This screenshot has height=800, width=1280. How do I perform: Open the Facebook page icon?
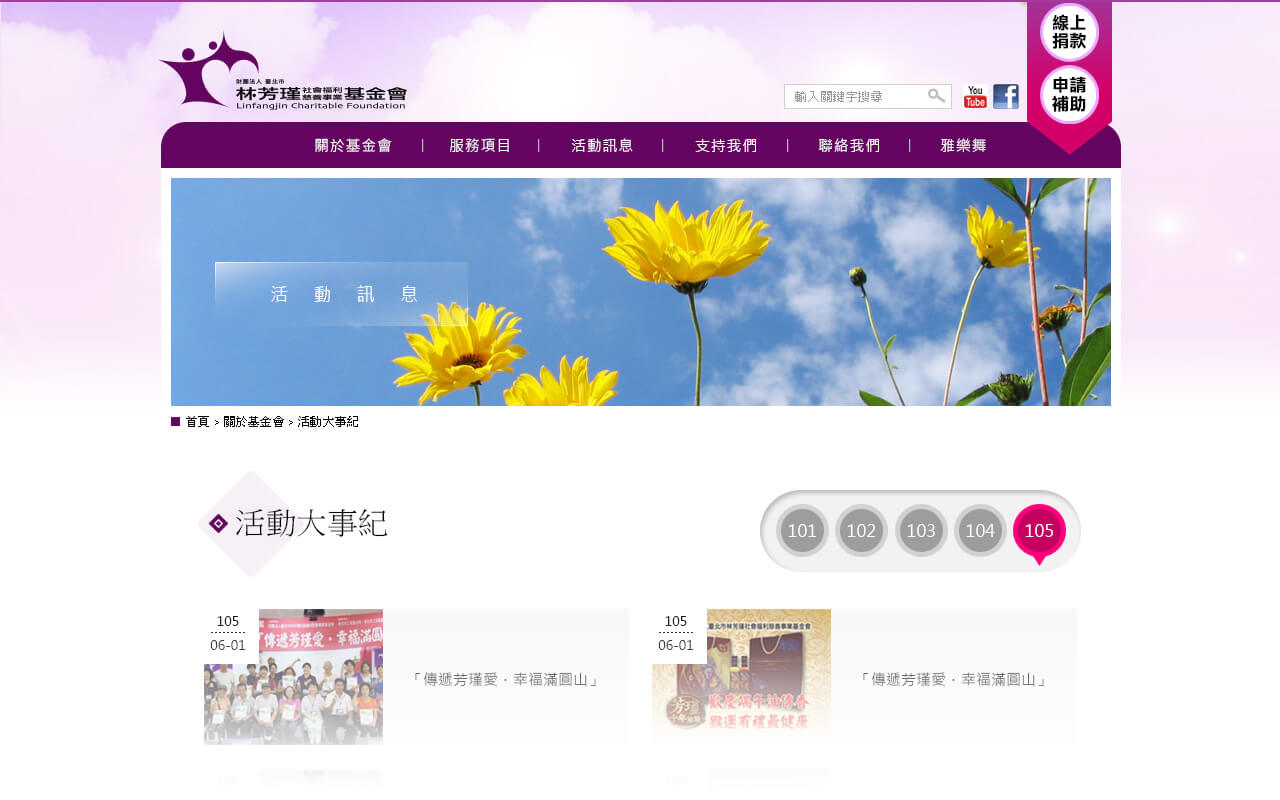[x=1006, y=97]
